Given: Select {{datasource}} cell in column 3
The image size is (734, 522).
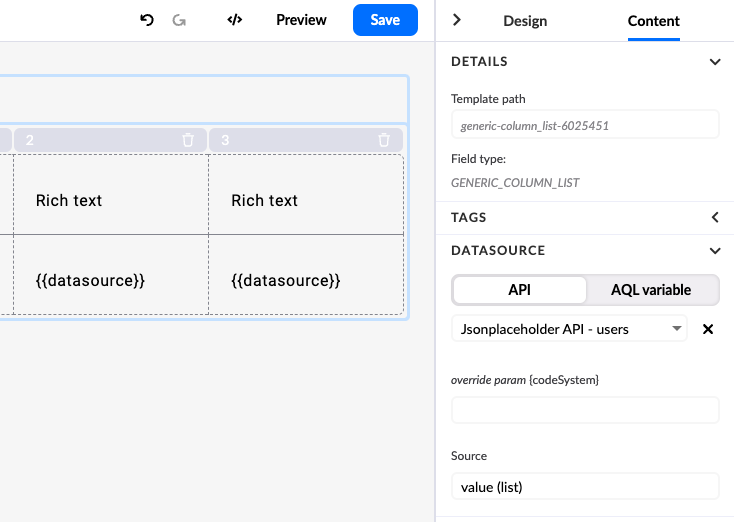Looking at the screenshot, I should 306,275.
